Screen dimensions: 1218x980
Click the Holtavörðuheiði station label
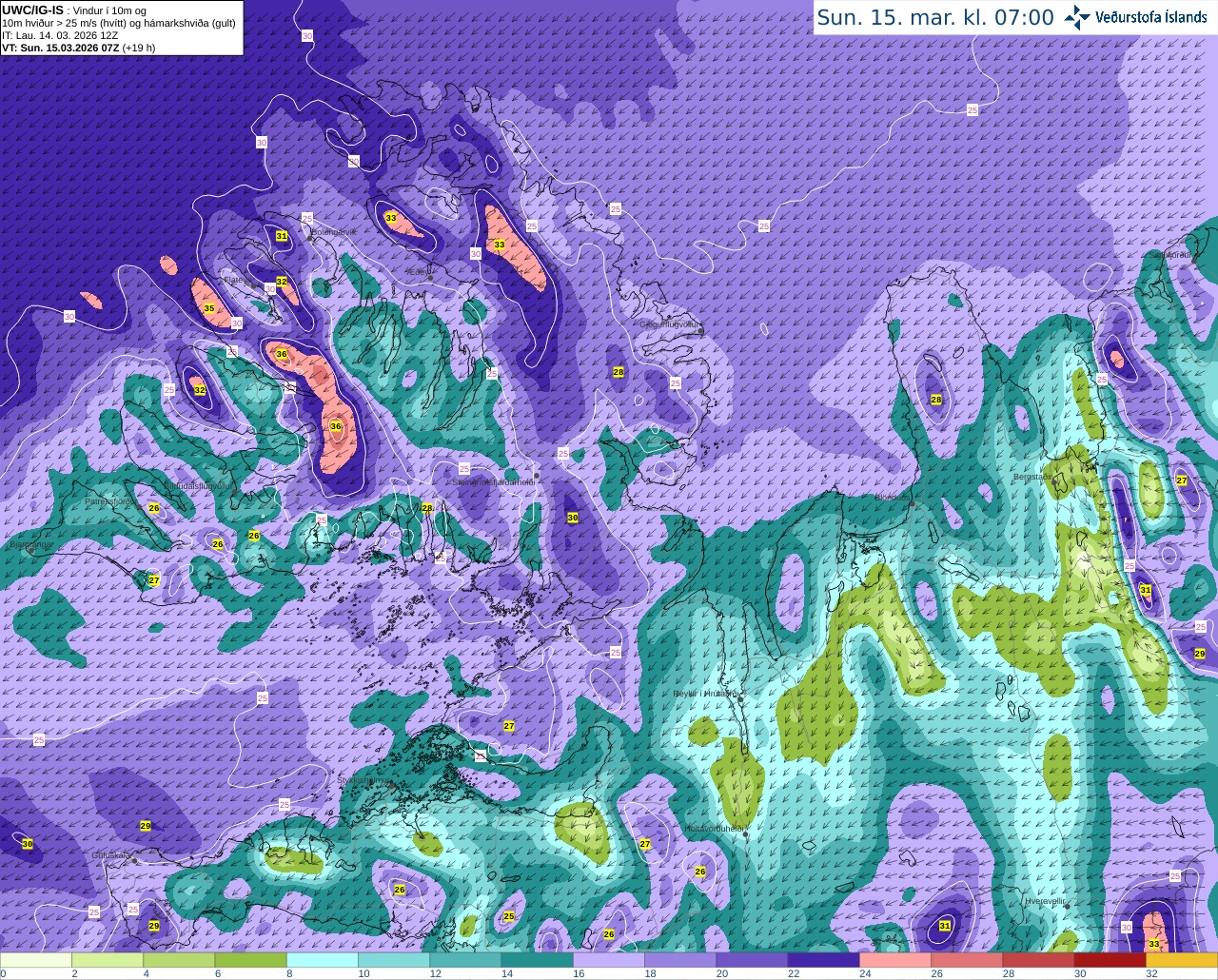point(714,829)
